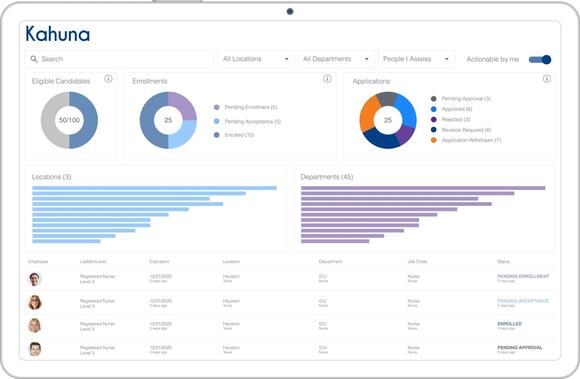Click the longest purple Departments bar
Screen dimensions: 580x379
tap(423, 188)
